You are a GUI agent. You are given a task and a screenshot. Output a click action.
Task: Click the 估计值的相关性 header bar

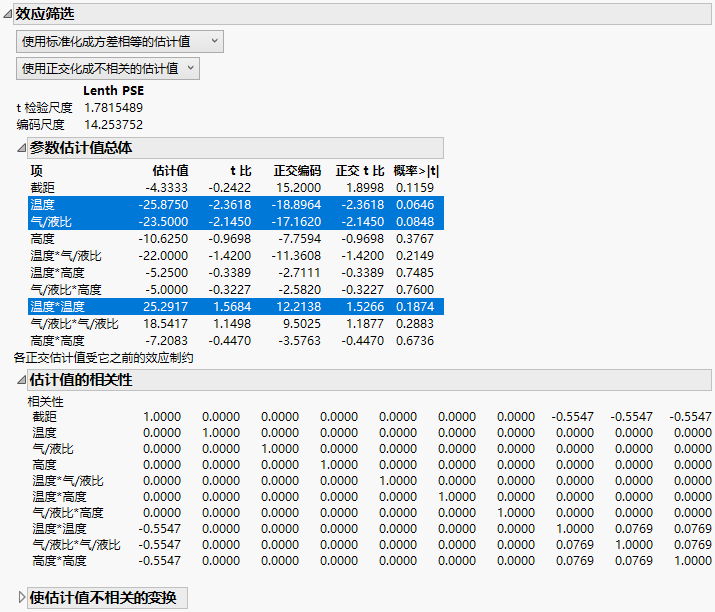click(x=369, y=379)
